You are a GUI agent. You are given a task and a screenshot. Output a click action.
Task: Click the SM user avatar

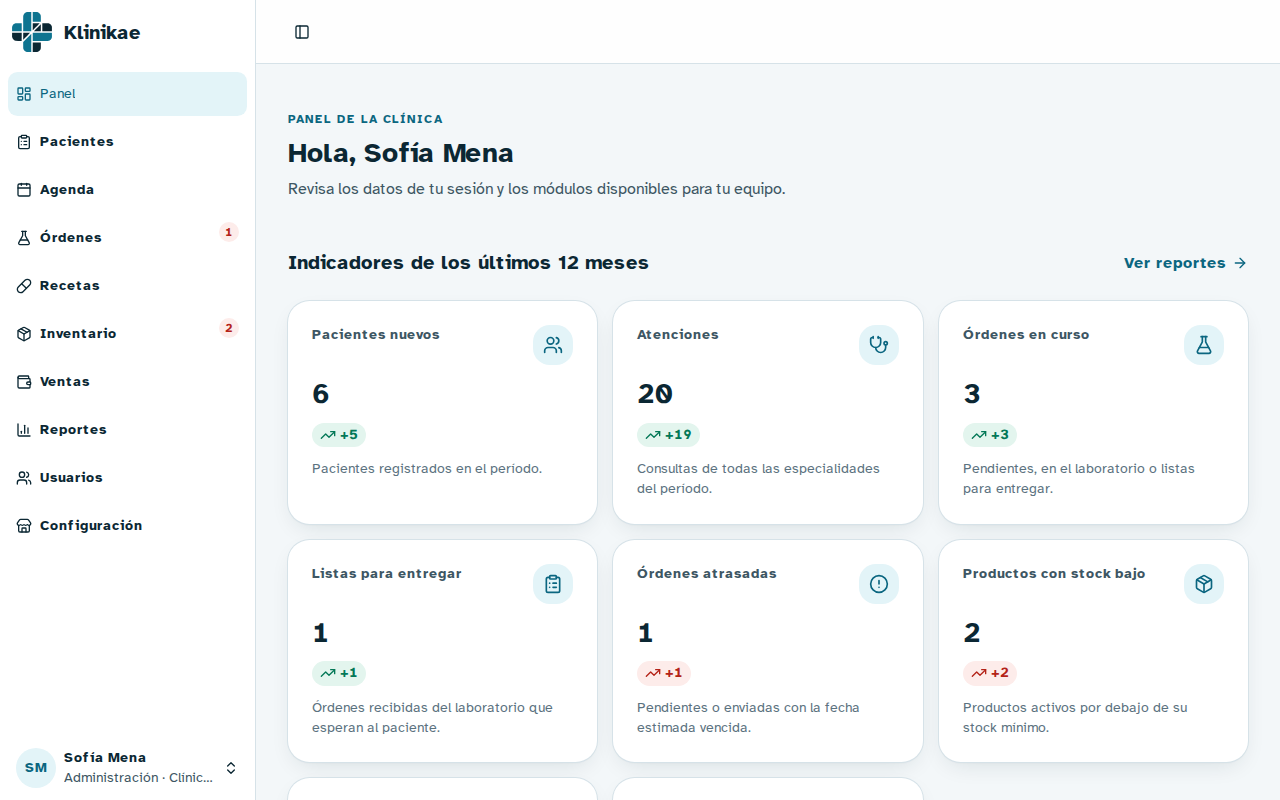point(36,768)
